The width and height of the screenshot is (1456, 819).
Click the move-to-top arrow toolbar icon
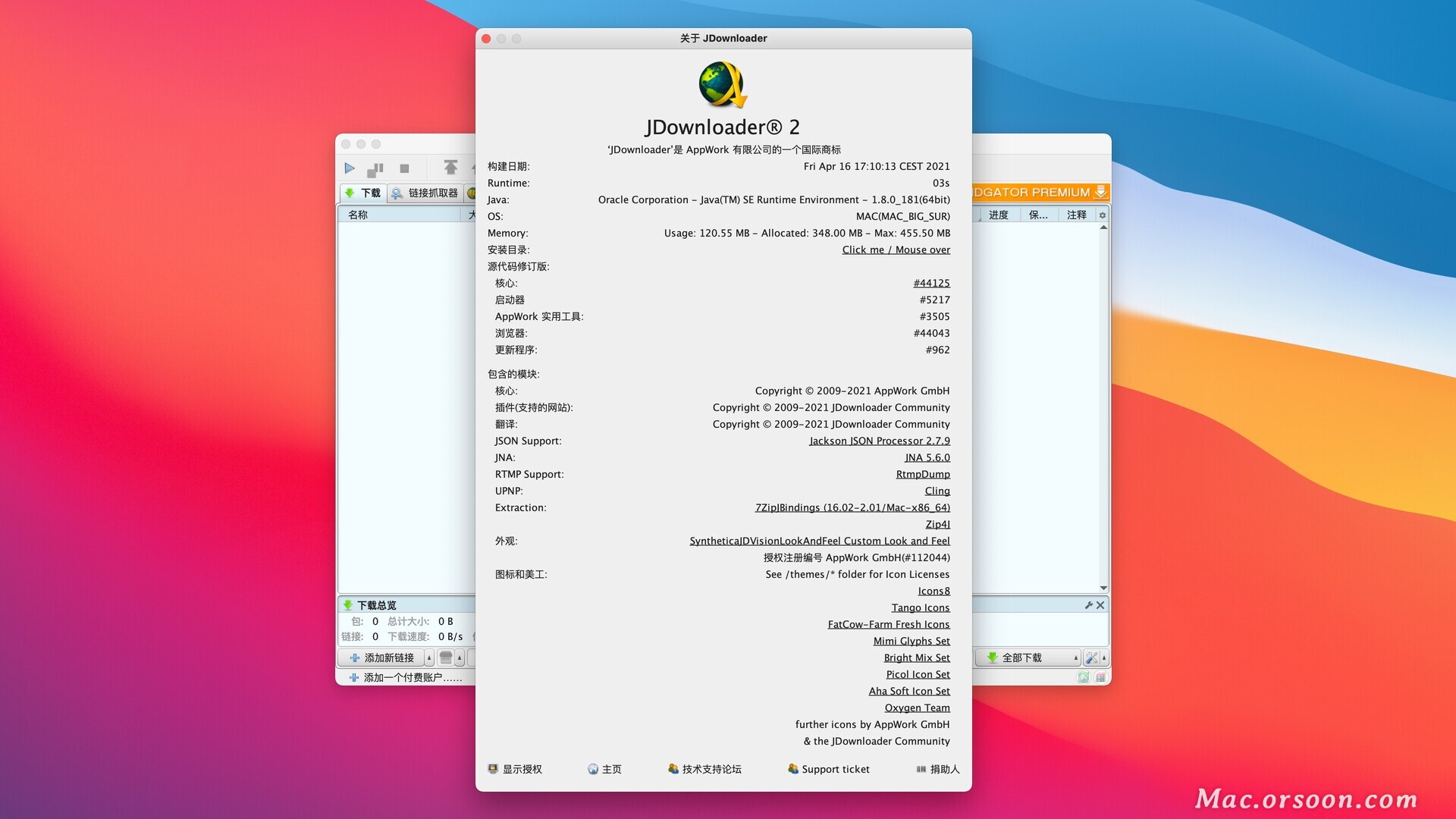coord(450,168)
